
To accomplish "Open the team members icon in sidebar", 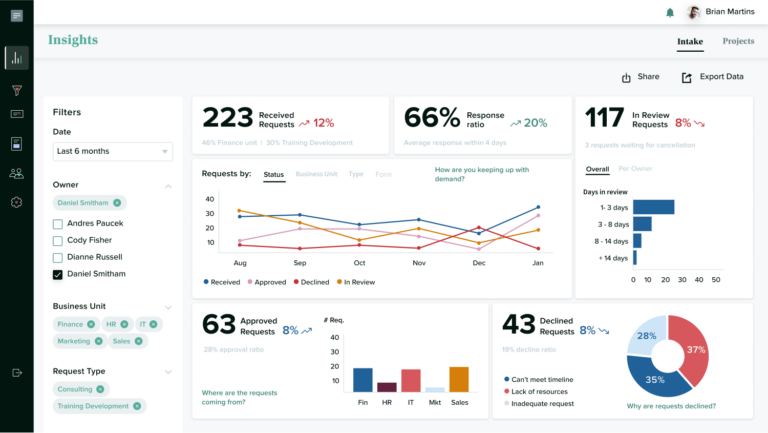I will coord(16,173).
